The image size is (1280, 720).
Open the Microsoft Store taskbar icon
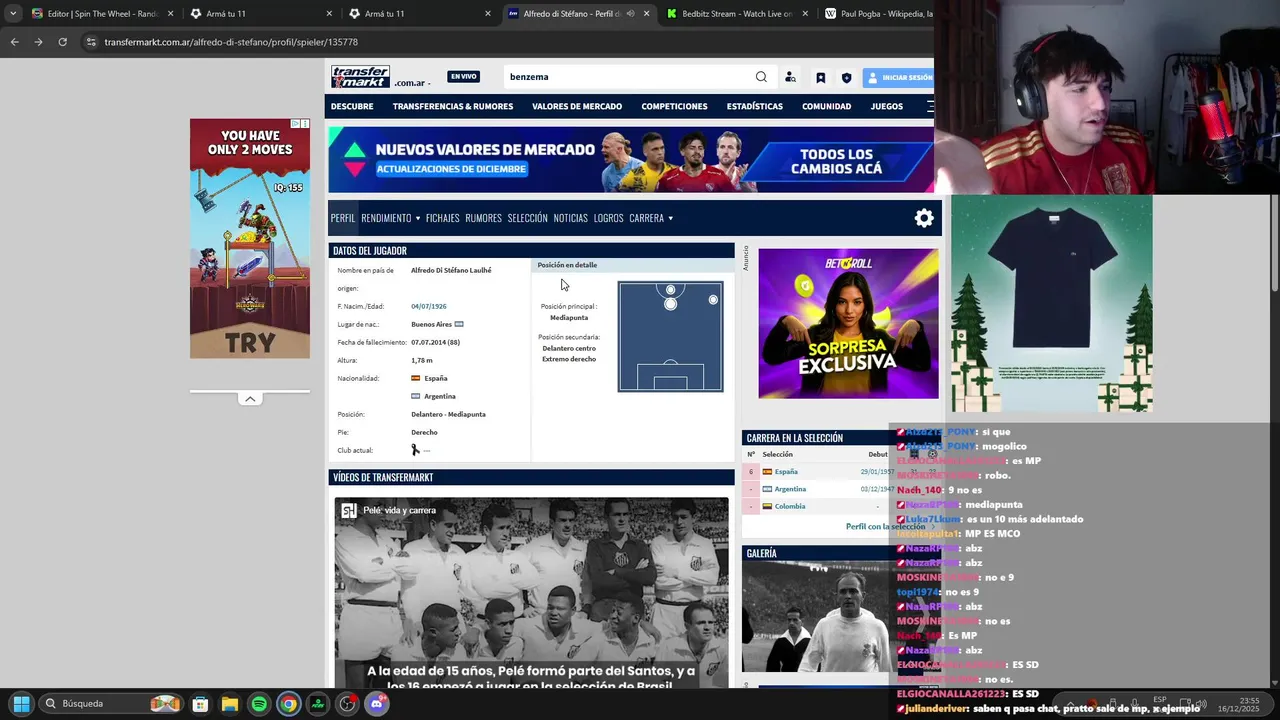200,704
